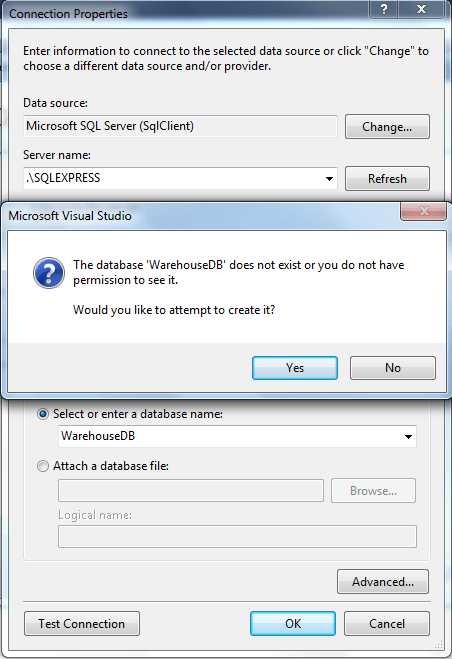Screen dimensions: 452x659
Task: Open the Change data source dialog
Action: coord(387,127)
